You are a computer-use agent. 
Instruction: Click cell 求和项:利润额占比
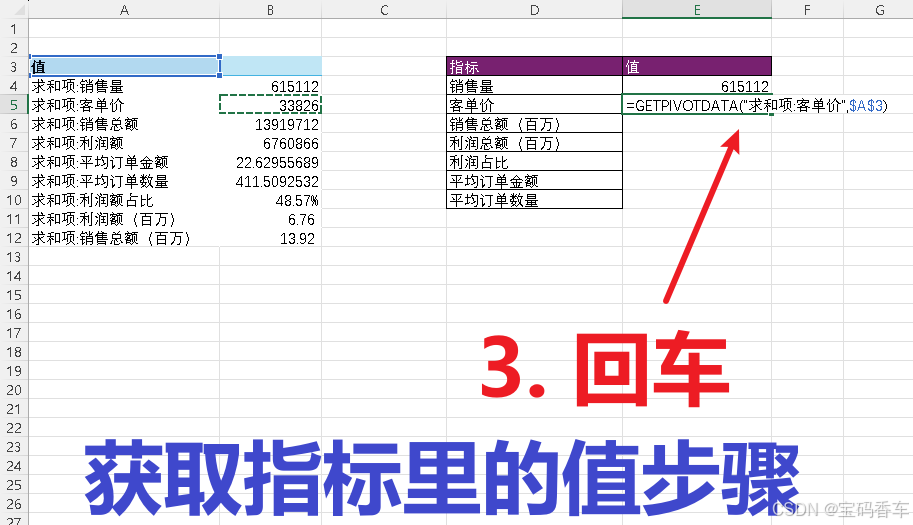pyautogui.click(x=124, y=200)
